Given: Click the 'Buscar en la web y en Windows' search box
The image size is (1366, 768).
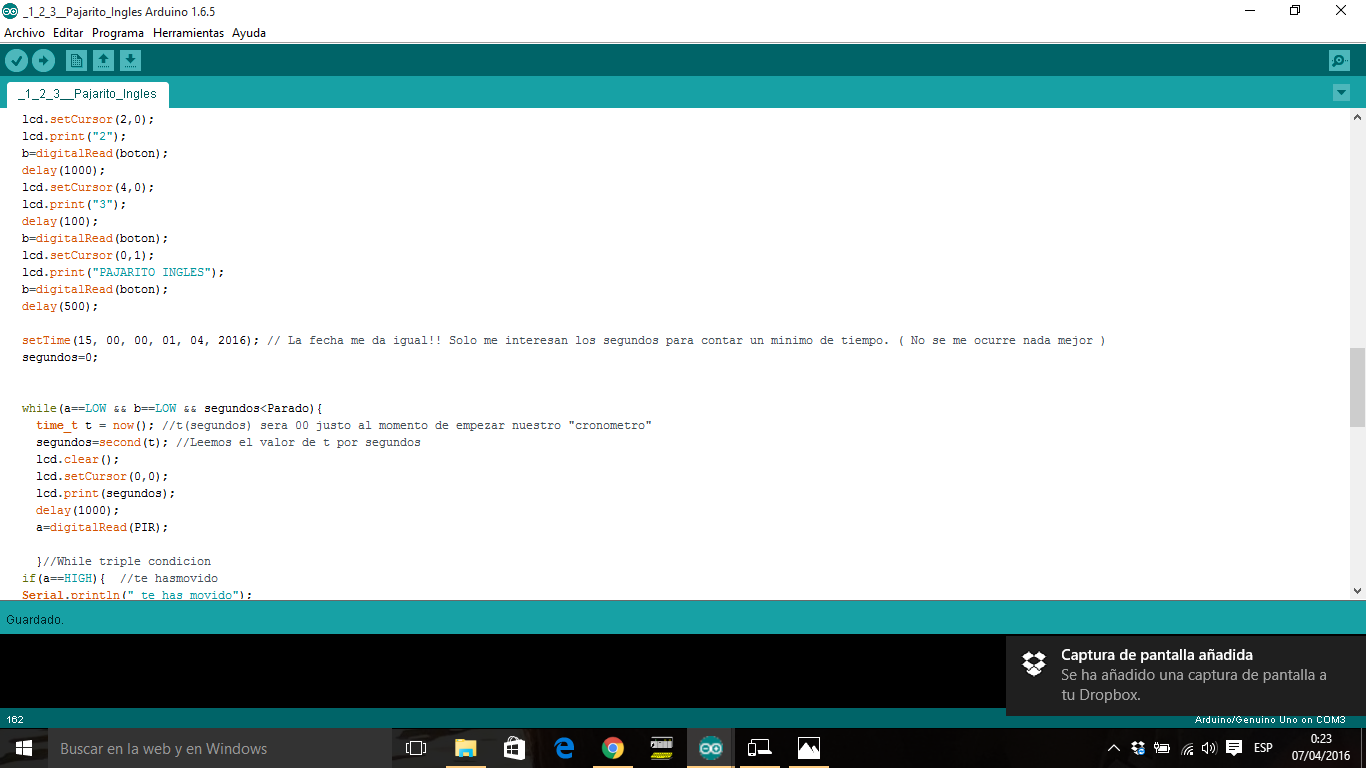Looking at the screenshot, I should pos(219,748).
